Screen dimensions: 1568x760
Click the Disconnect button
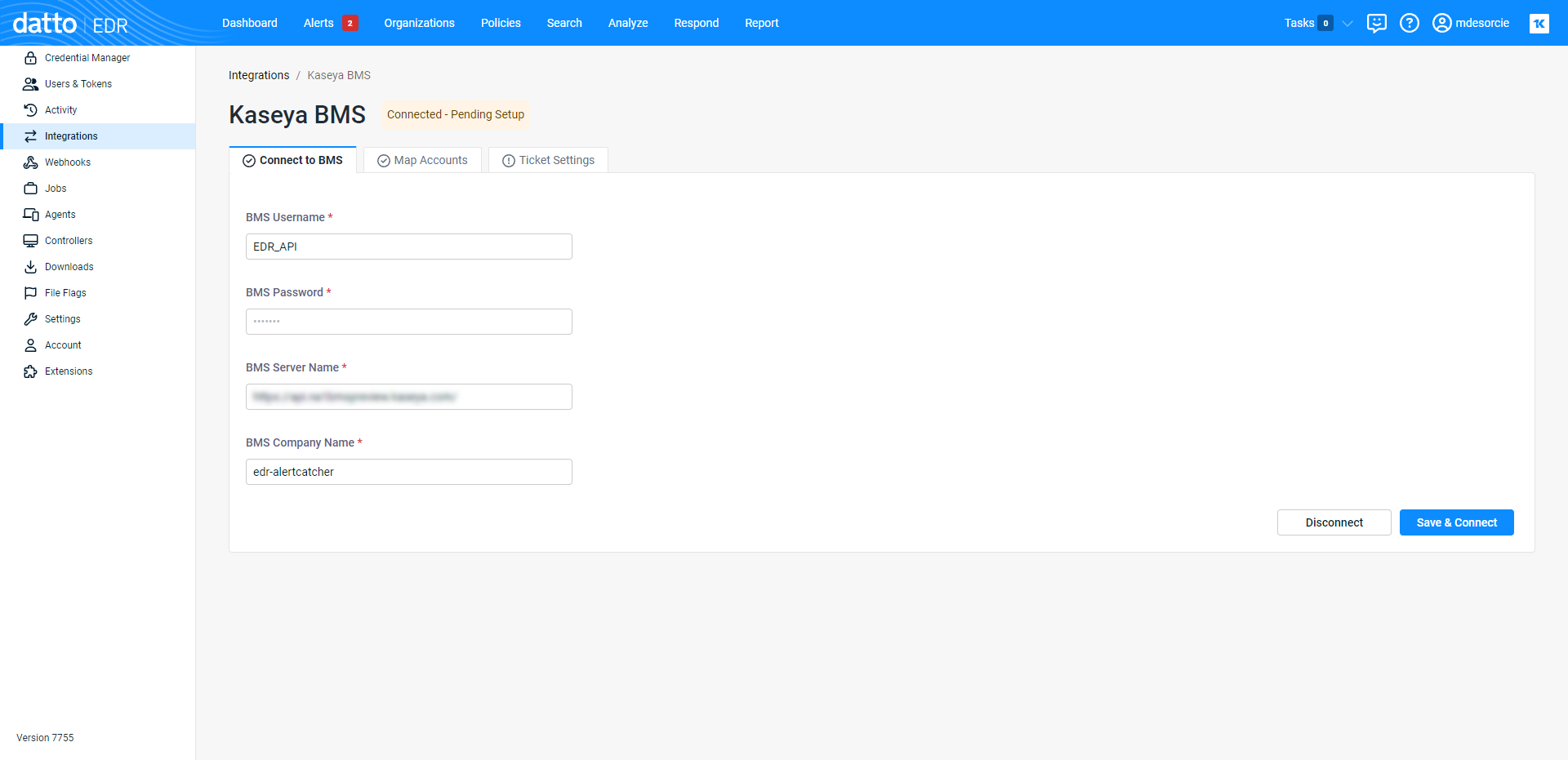tap(1334, 522)
